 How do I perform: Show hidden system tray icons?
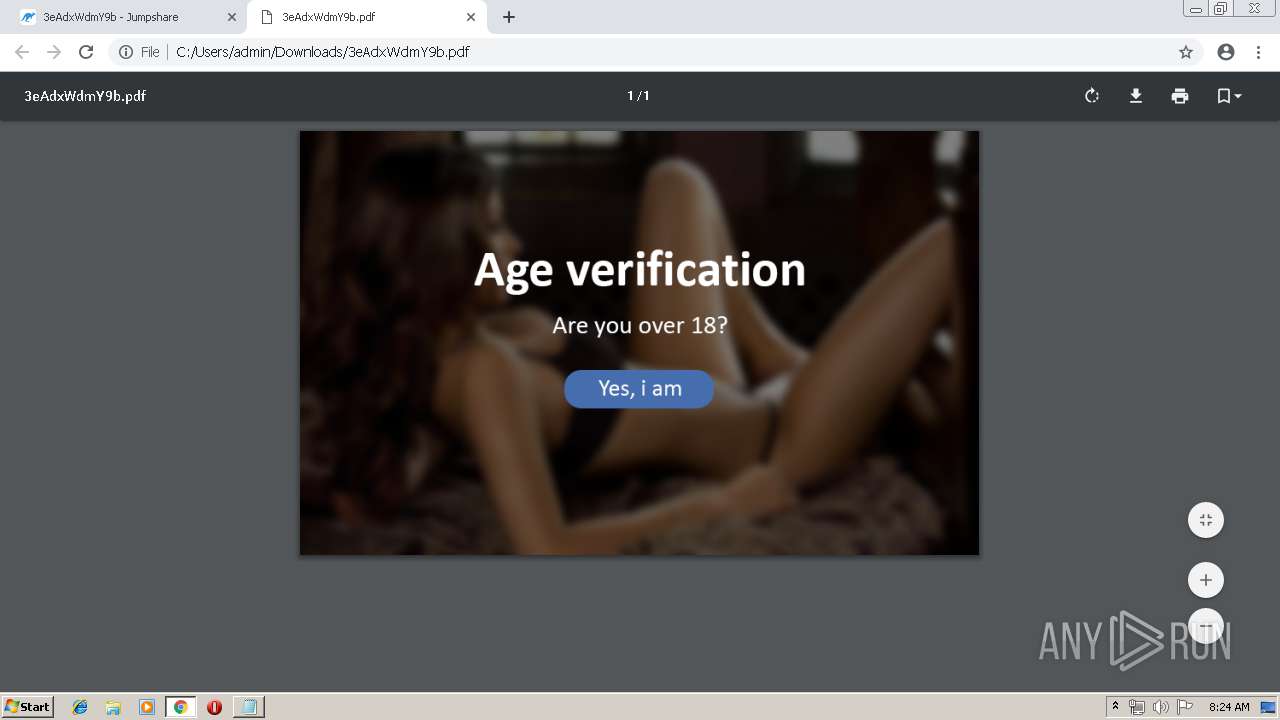[1115, 707]
